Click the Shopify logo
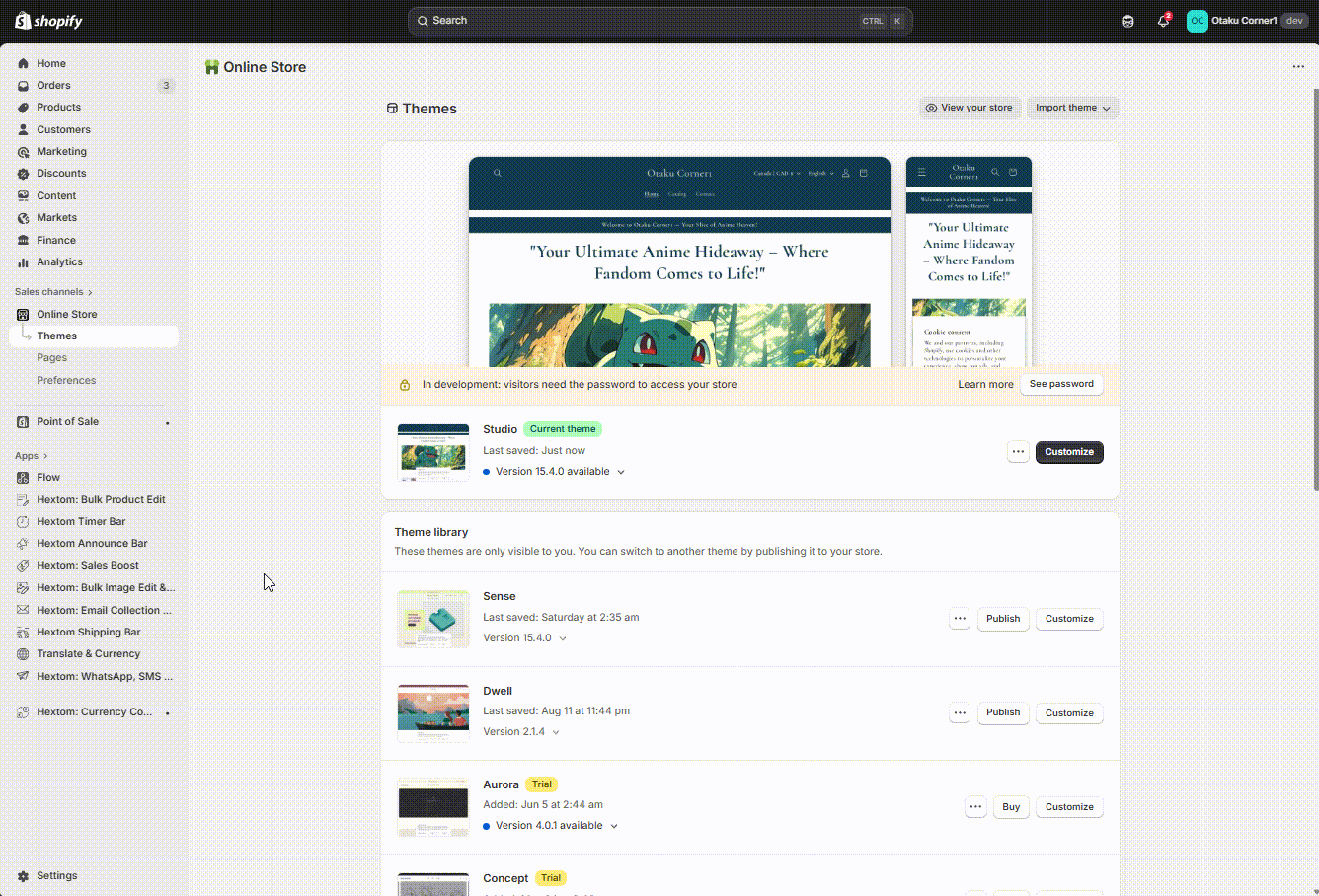 point(48,21)
